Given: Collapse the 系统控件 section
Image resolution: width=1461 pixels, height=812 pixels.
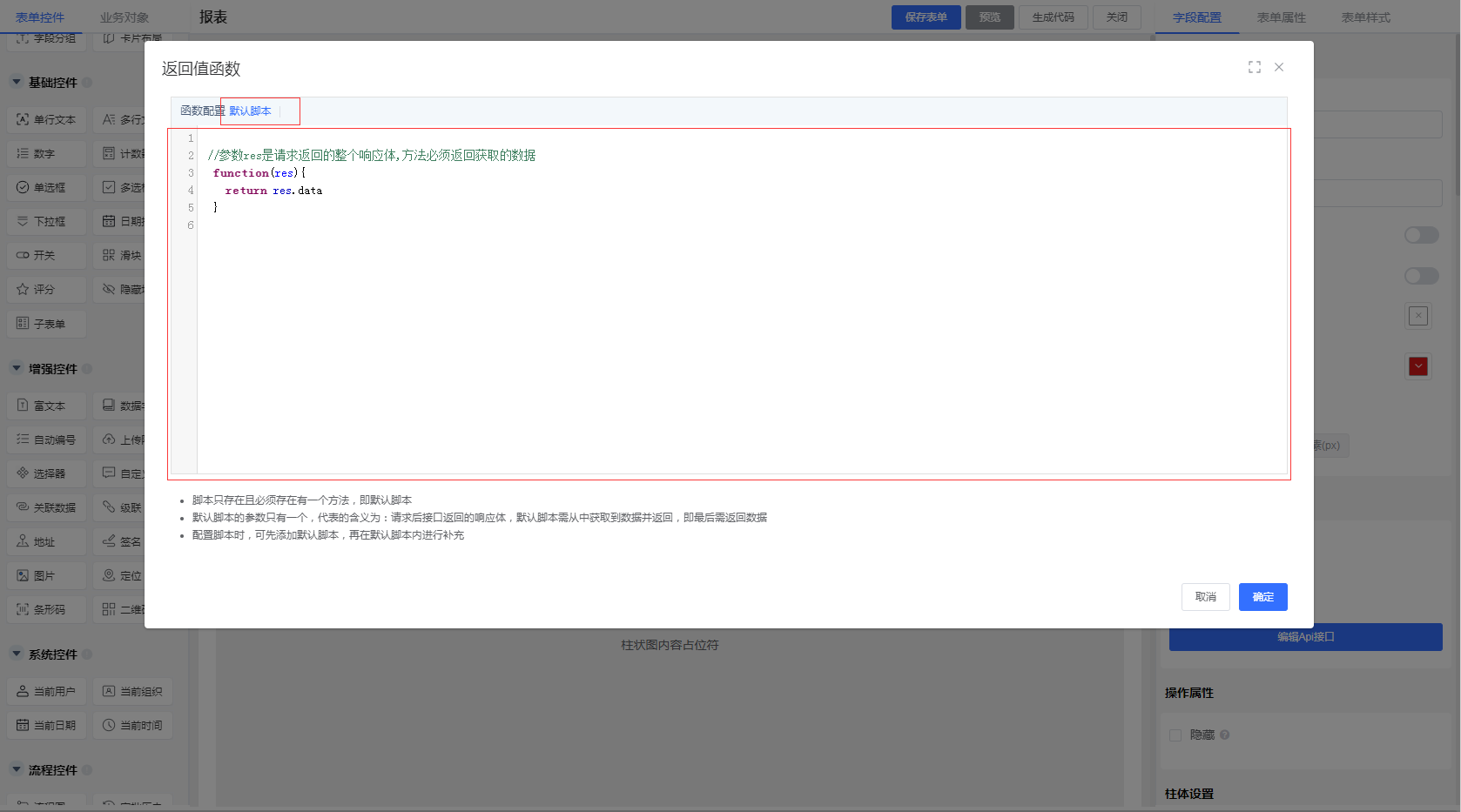Looking at the screenshot, I should click(x=17, y=654).
